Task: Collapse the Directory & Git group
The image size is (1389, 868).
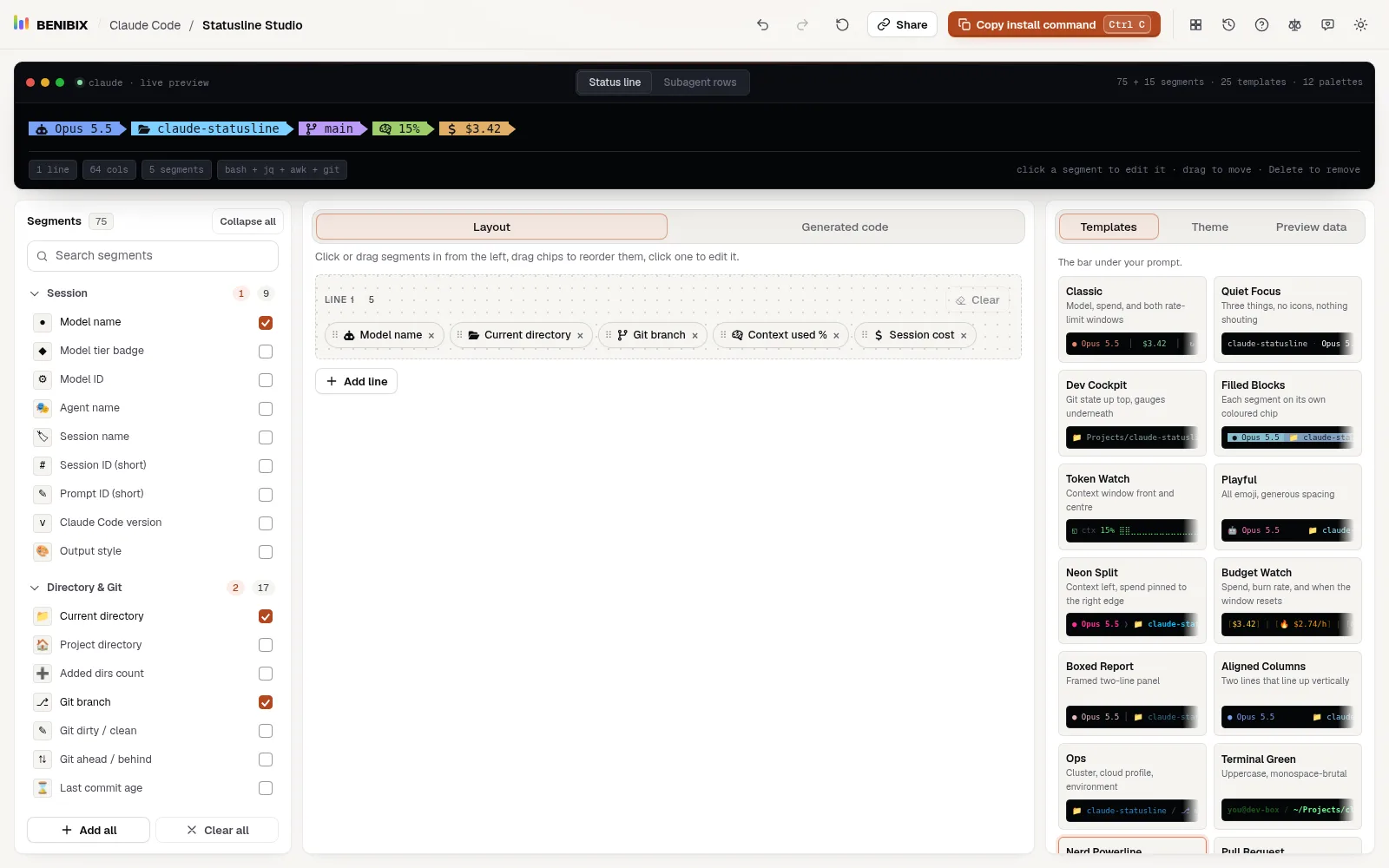Action: tap(35, 588)
